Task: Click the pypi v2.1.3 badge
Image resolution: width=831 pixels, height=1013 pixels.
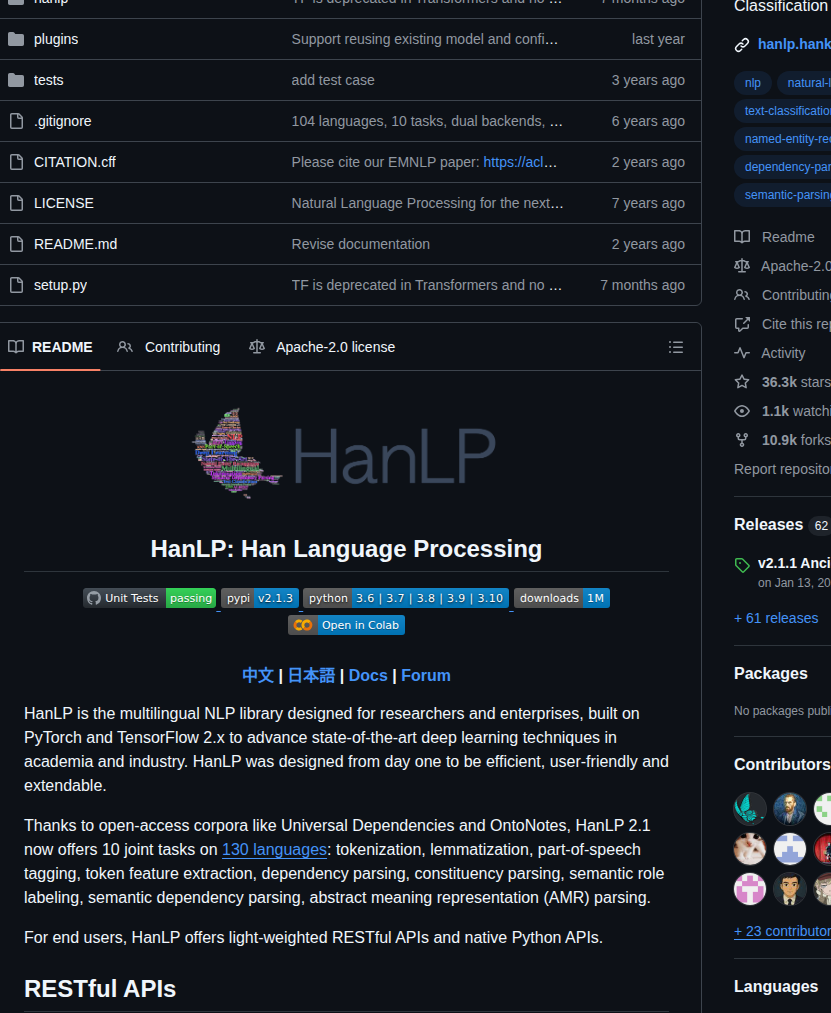Action: (x=260, y=598)
